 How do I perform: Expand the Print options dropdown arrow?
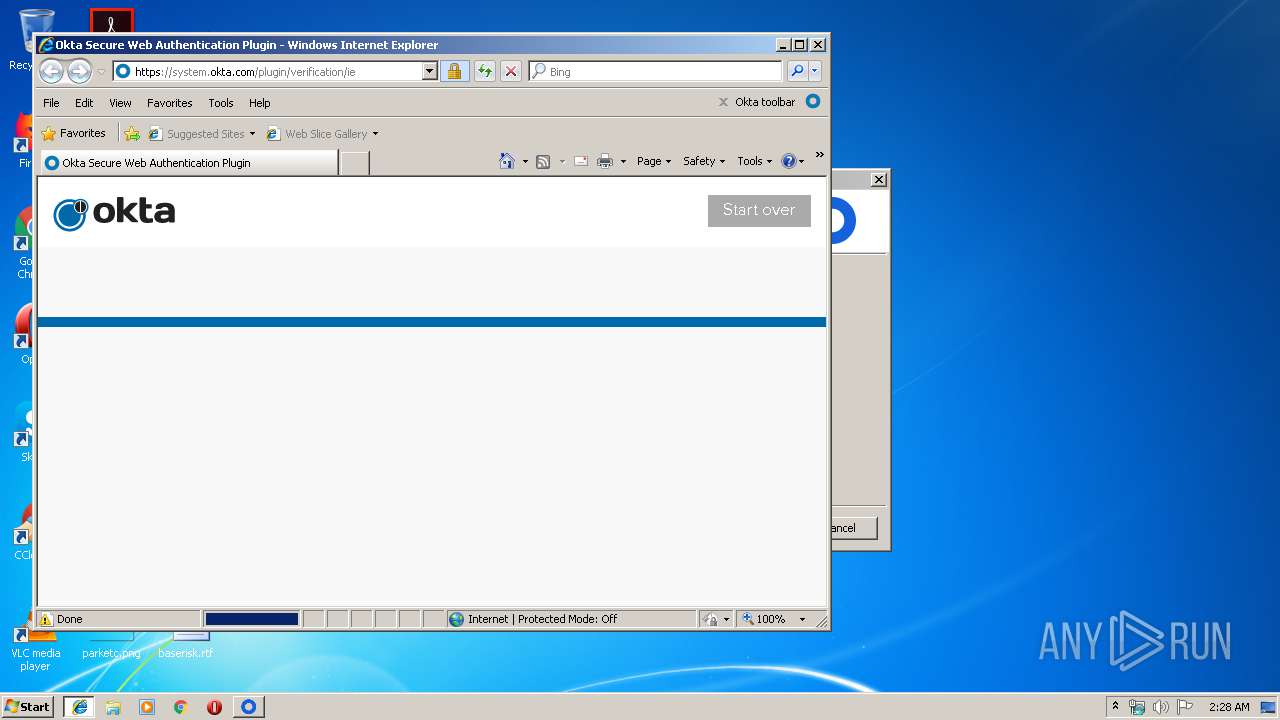click(x=623, y=162)
